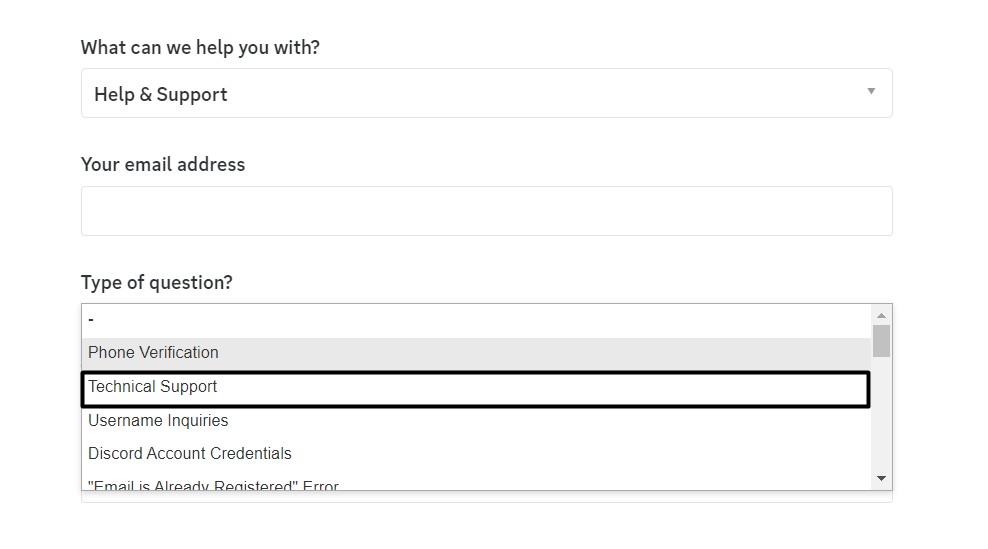The image size is (988, 549).
Task: Choose Phone Verification from the list
Action: [476, 353]
